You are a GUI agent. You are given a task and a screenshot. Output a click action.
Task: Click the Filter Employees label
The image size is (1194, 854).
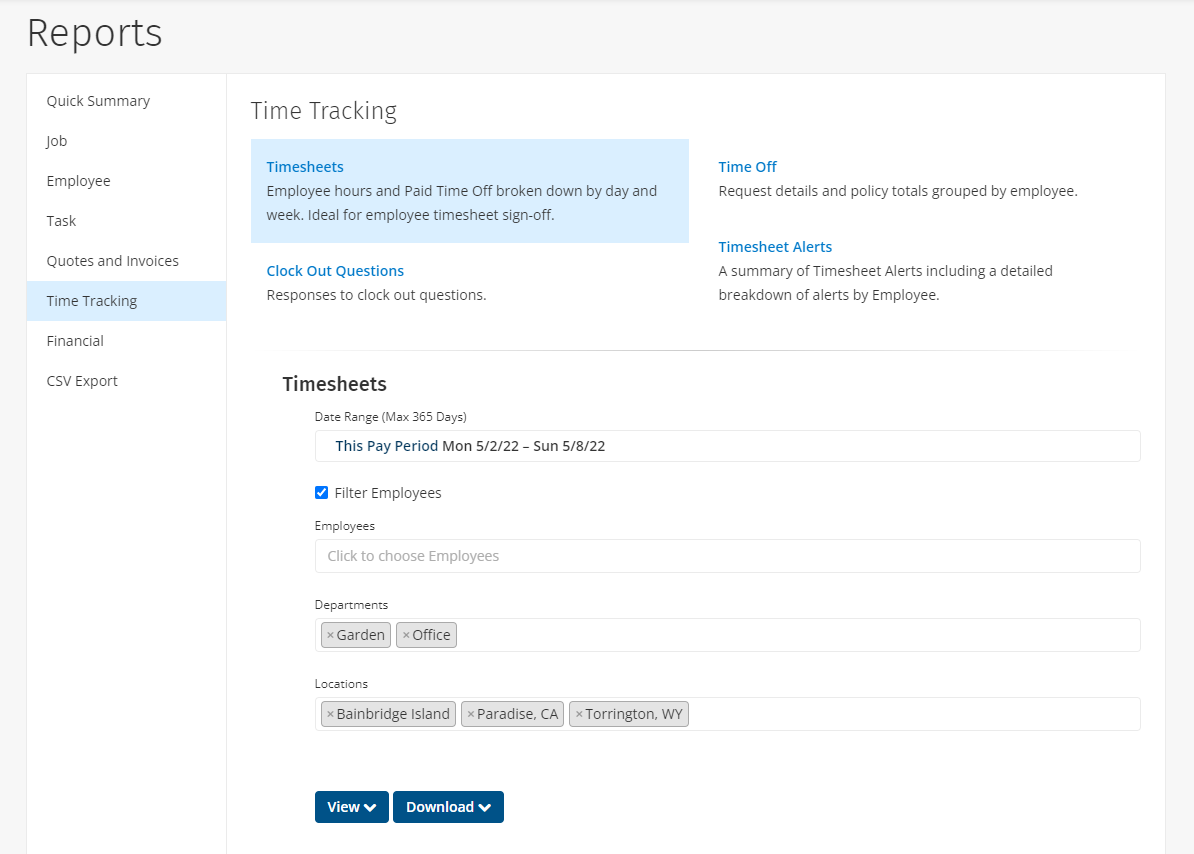point(388,493)
